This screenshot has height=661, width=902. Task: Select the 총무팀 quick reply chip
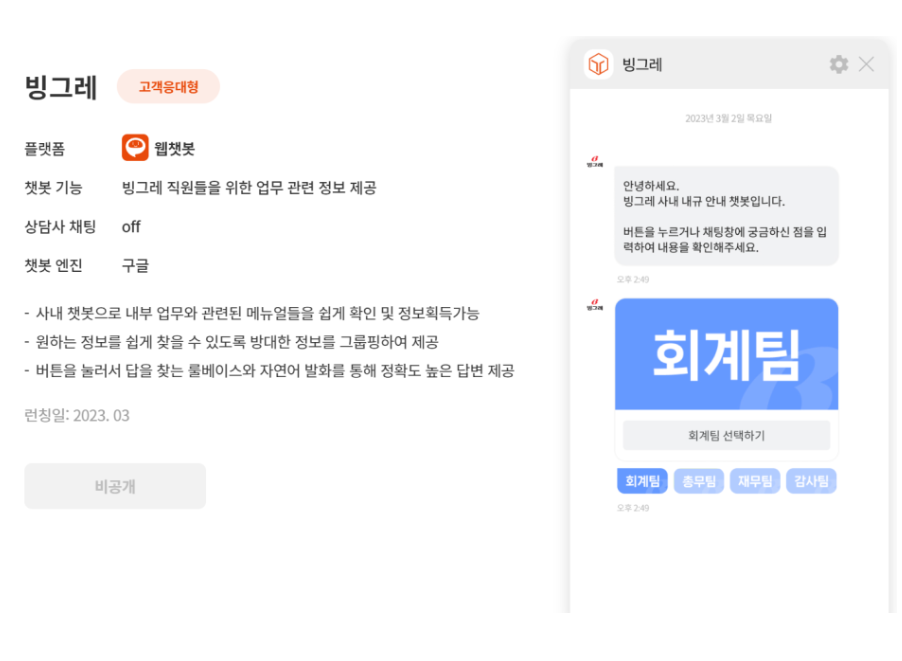point(698,481)
